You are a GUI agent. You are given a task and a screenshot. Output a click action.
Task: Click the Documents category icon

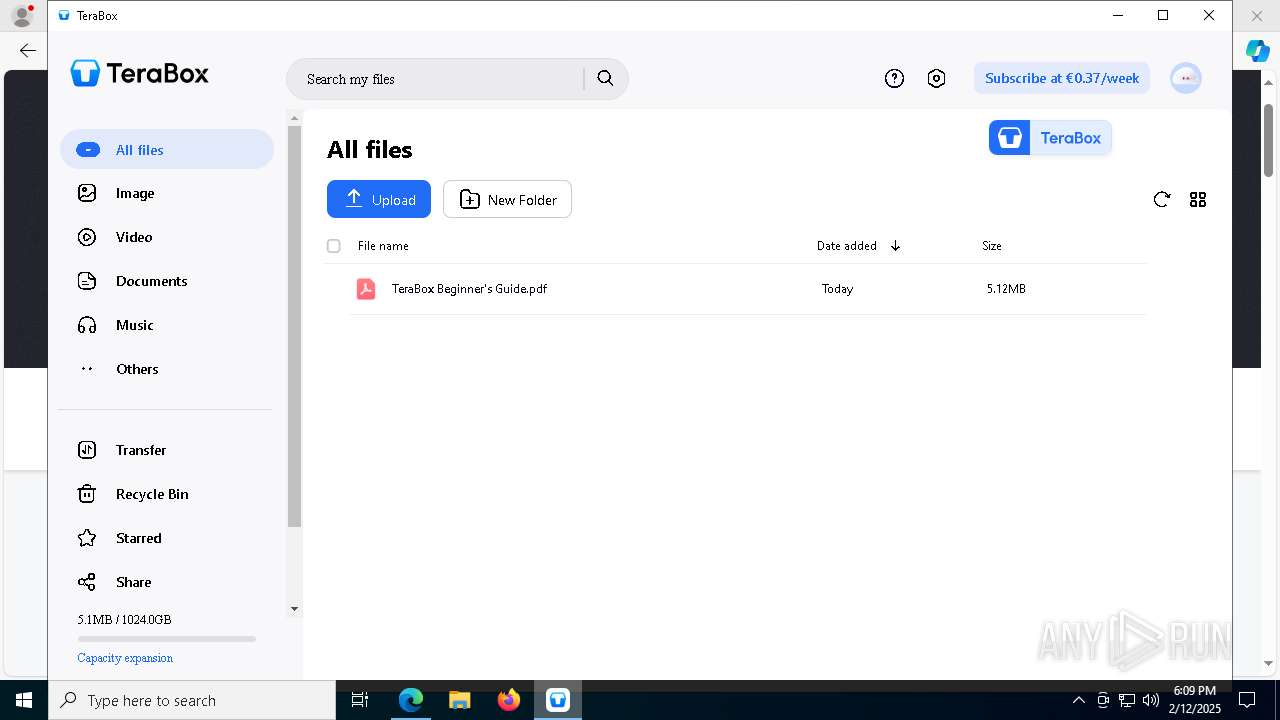(87, 281)
